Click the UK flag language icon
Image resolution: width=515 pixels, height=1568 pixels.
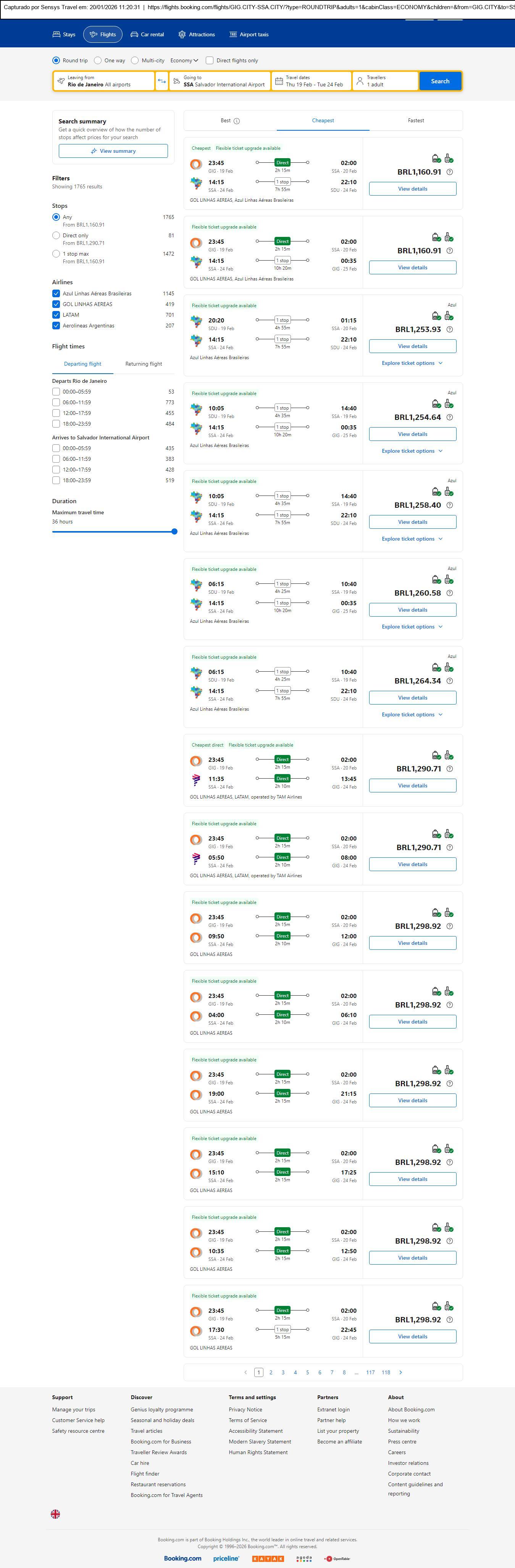tap(55, 1514)
